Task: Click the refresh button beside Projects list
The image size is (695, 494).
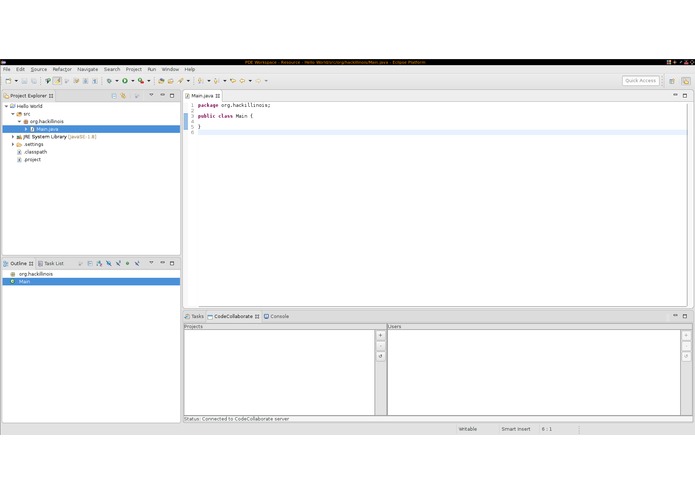Action: coord(380,356)
